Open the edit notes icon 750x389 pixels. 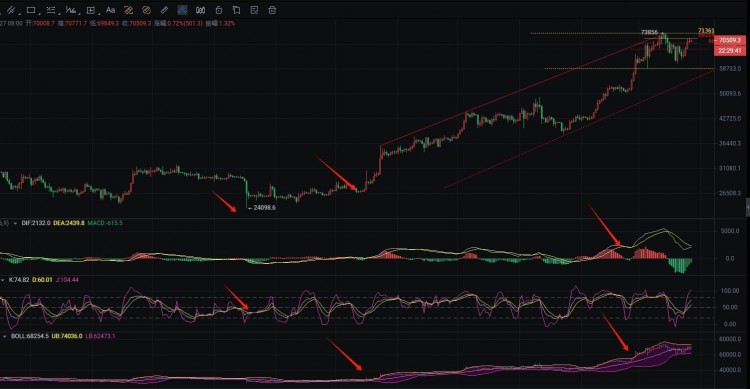click(x=254, y=10)
